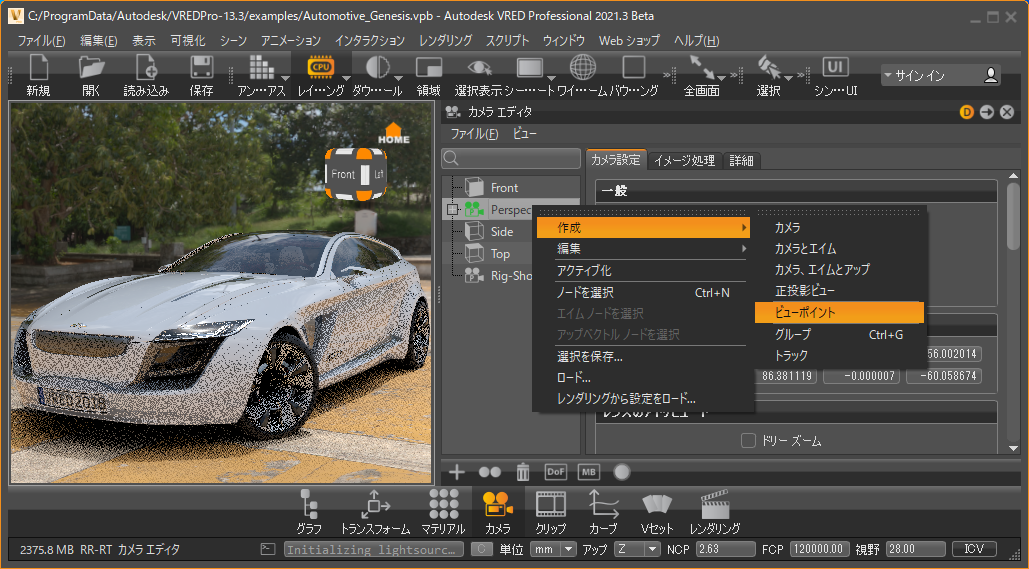
Task: Open the Material (マテリアル) editor icon
Action: 443,504
